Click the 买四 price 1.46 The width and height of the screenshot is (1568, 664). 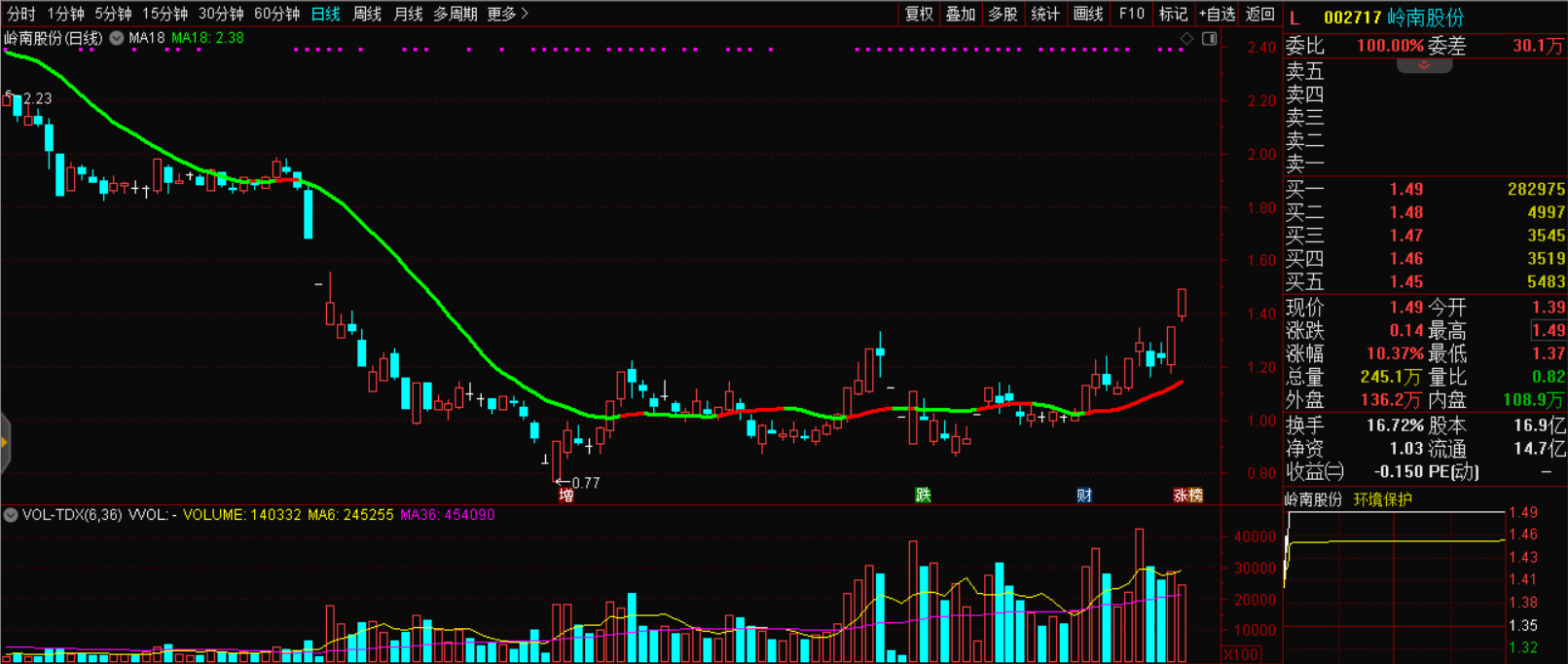[1406, 259]
